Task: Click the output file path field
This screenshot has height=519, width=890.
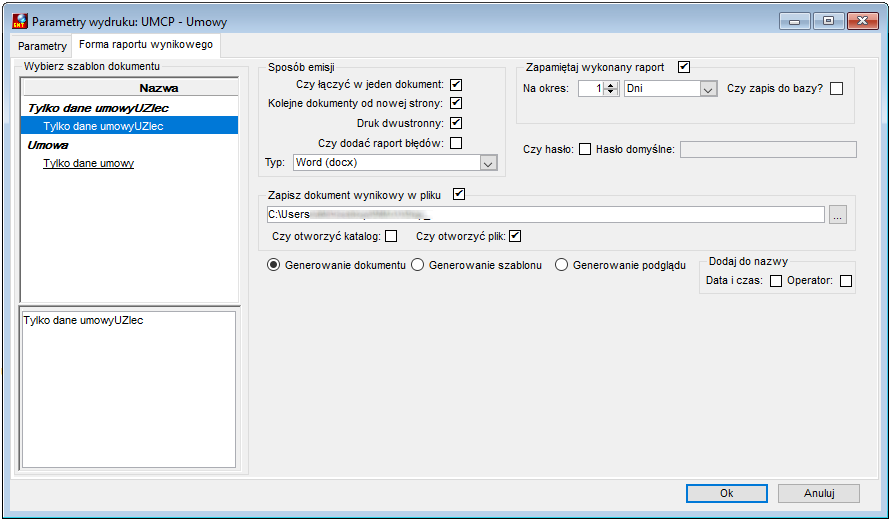Action: (545, 215)
